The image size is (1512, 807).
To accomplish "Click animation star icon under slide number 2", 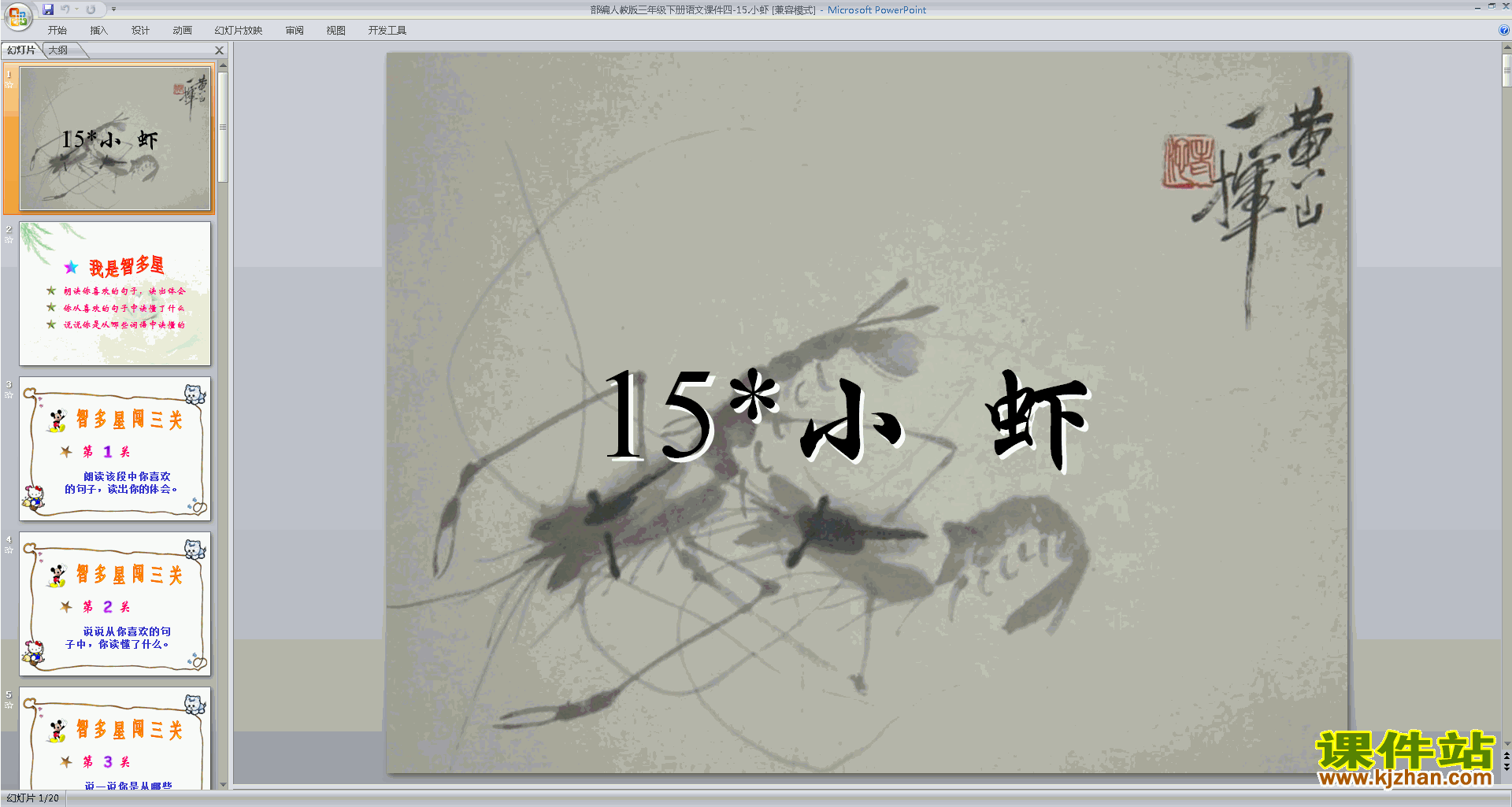I will [x=9, y=240].
